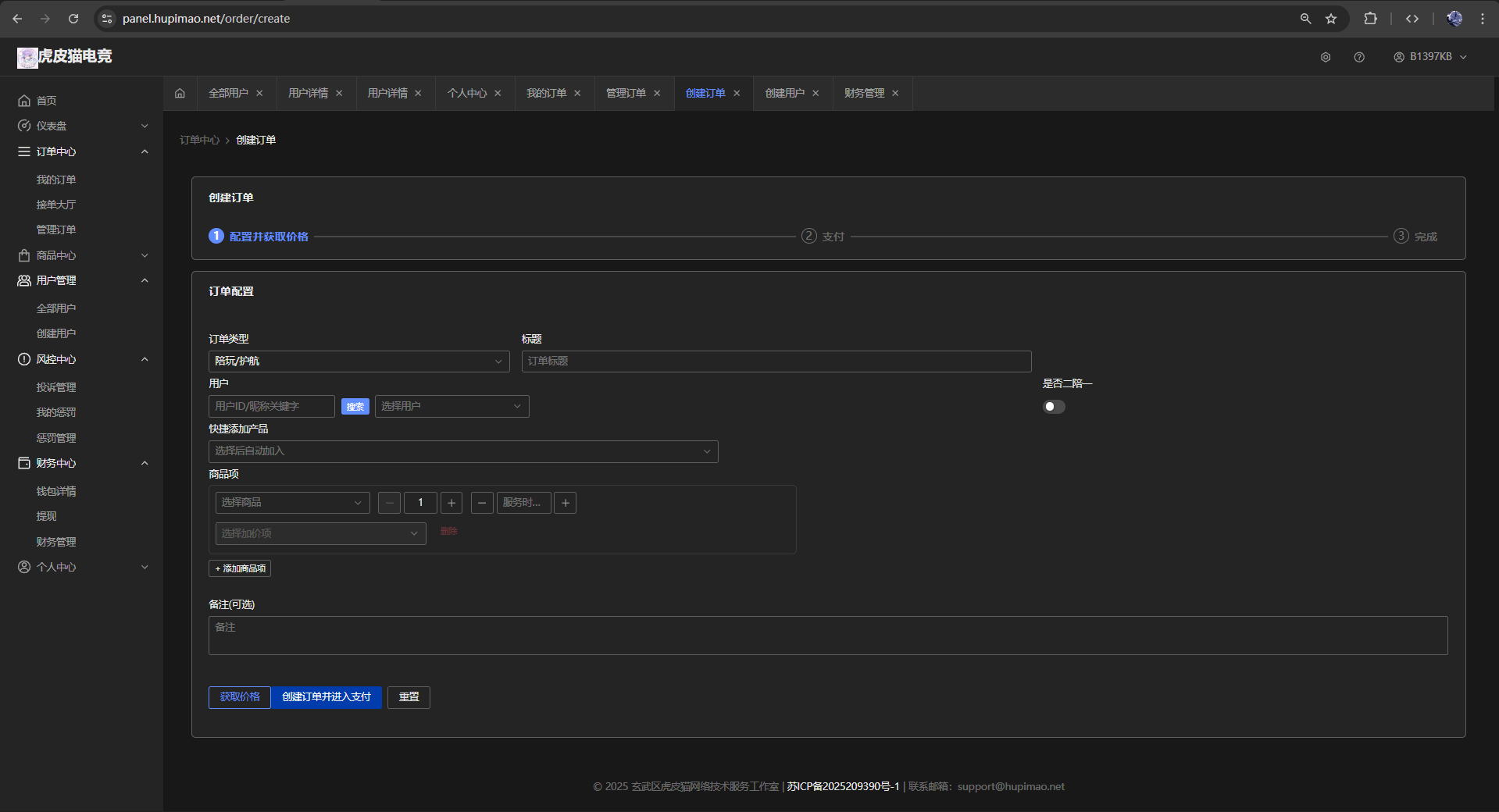Switch to the 管理订单 tab
The height and width of the screenshot is (812, 1499).
click(626, 94)
